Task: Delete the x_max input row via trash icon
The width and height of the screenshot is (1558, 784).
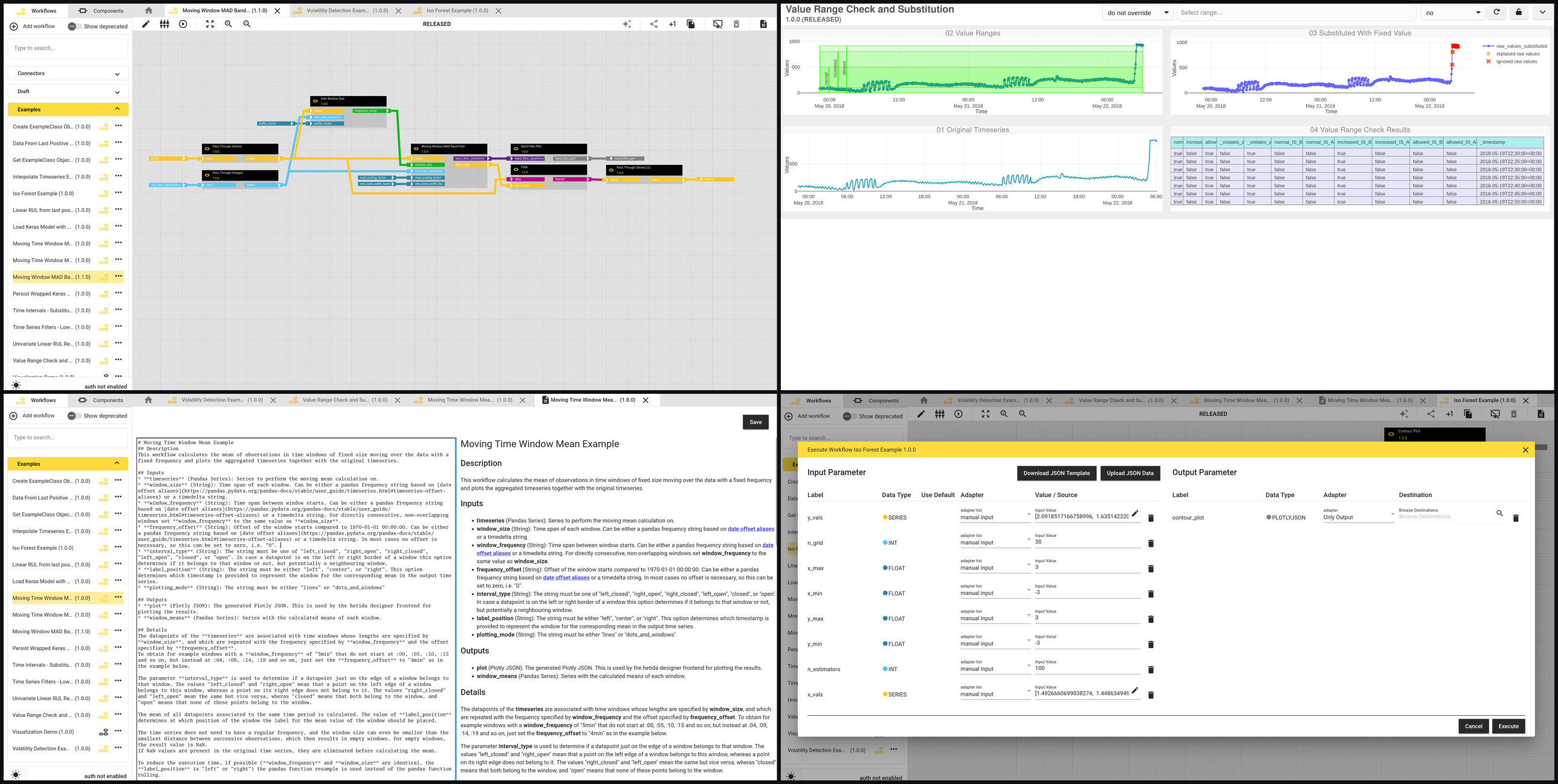Action: click(1151, 569)
